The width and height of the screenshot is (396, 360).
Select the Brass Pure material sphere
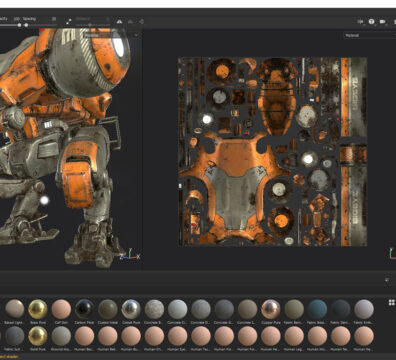pos(38,309)
